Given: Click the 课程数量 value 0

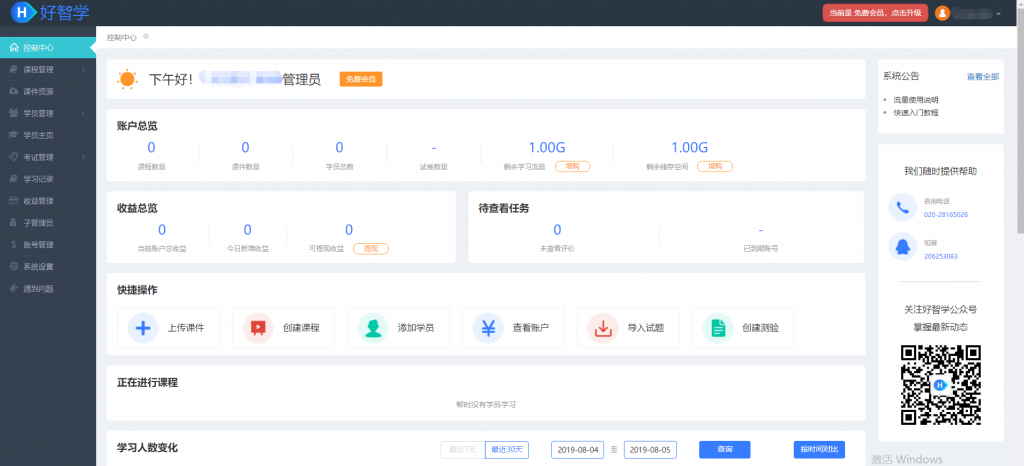Looking at the screenshot, I should tap(152, 148).
